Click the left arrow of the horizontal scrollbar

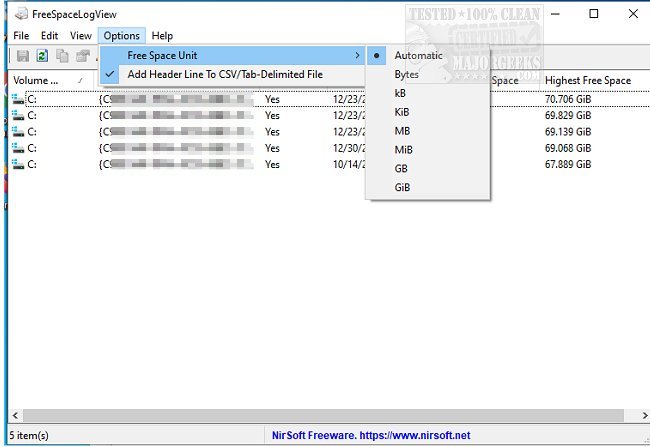coord(15,415)
